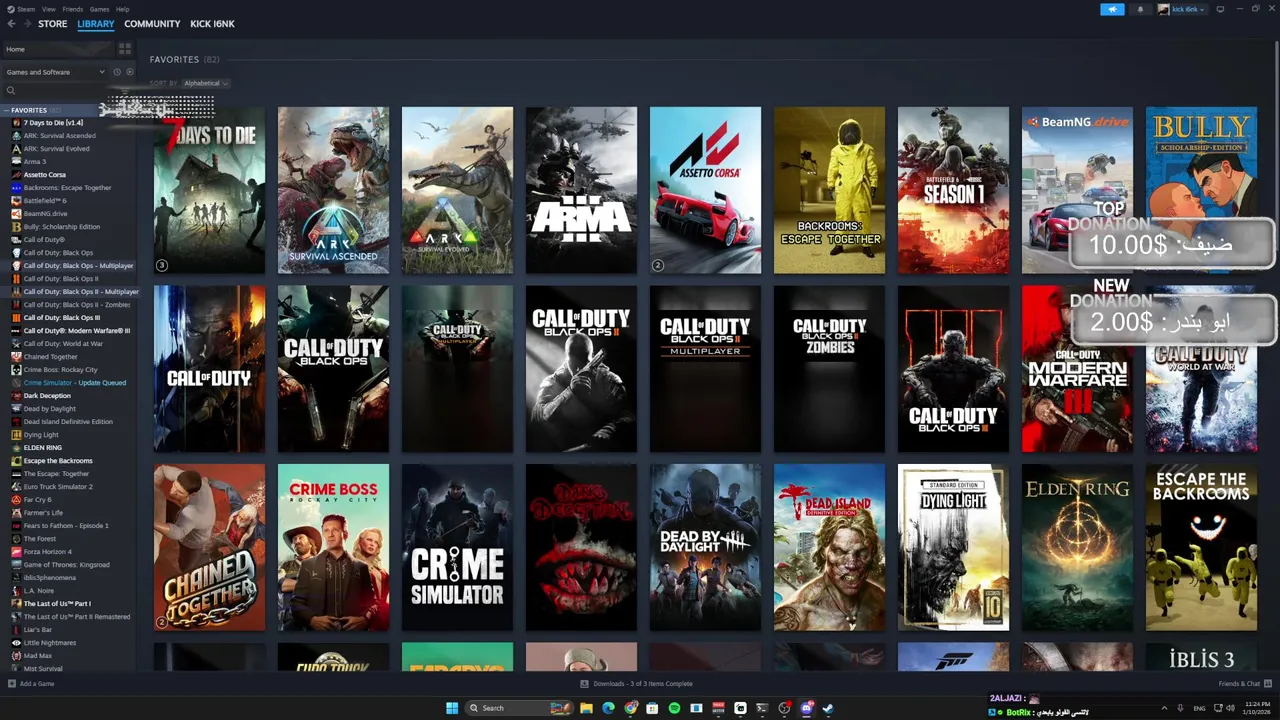1280x720 pixels.
Task: Open the Friends menu
Action: [73, 9]
